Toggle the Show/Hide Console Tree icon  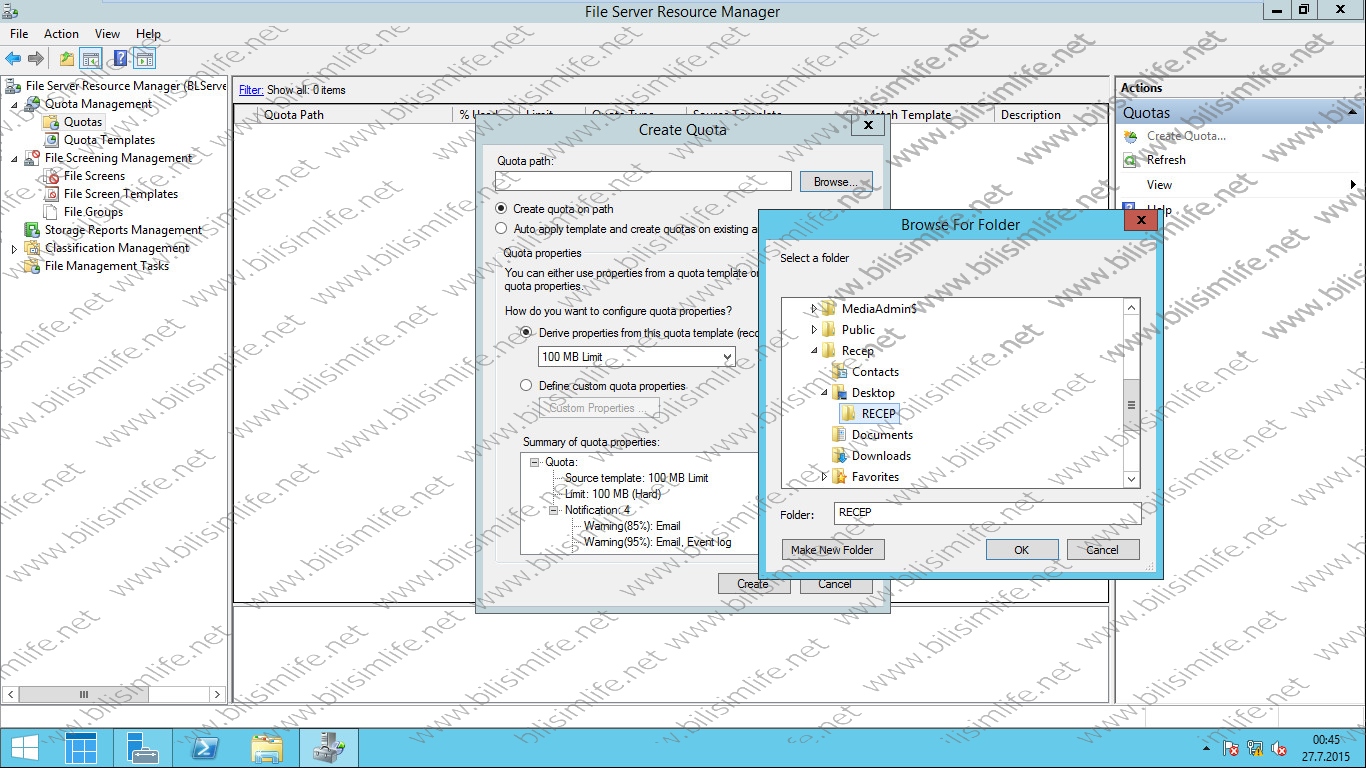91,59
